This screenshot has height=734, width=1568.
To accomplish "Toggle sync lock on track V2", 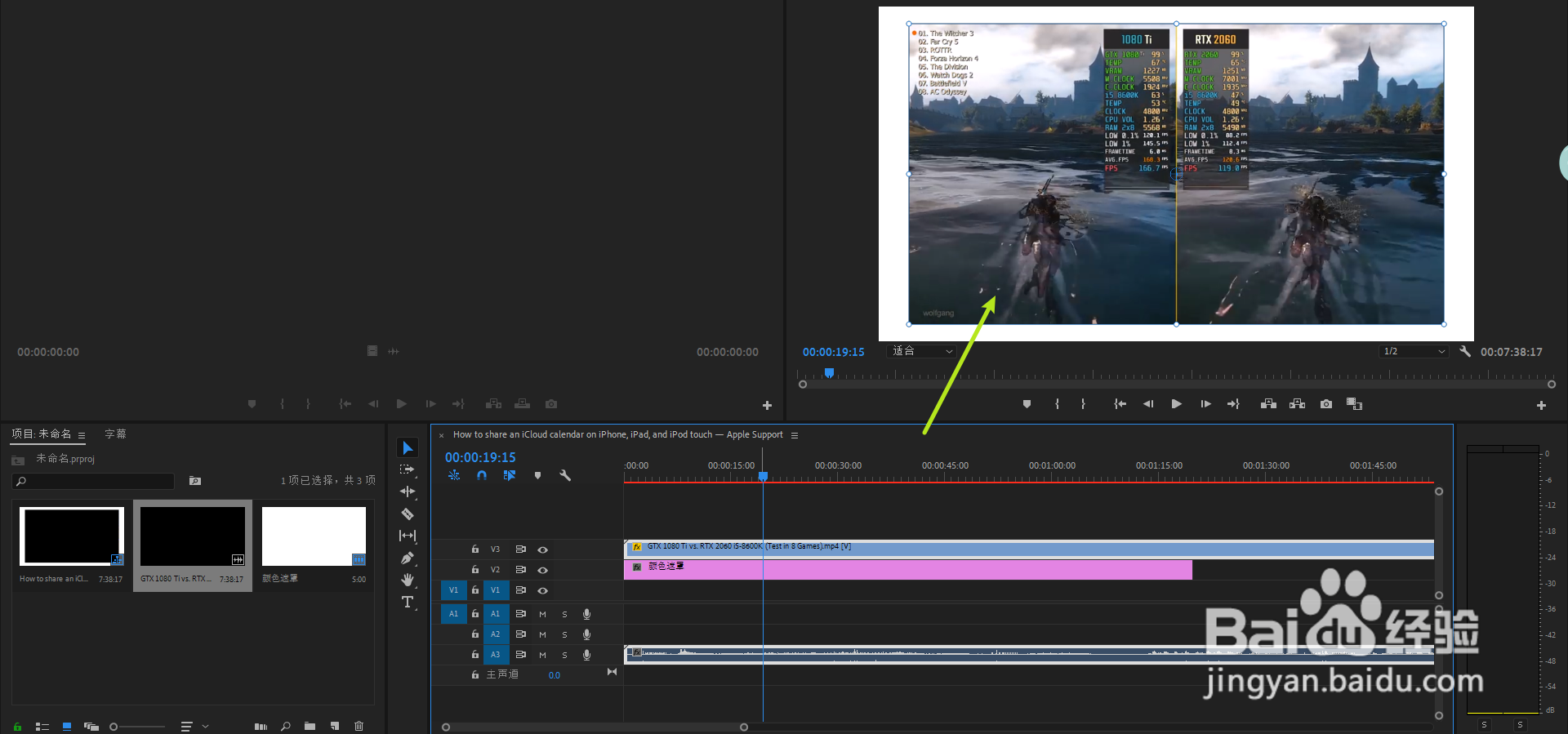I will click(520, 570).
